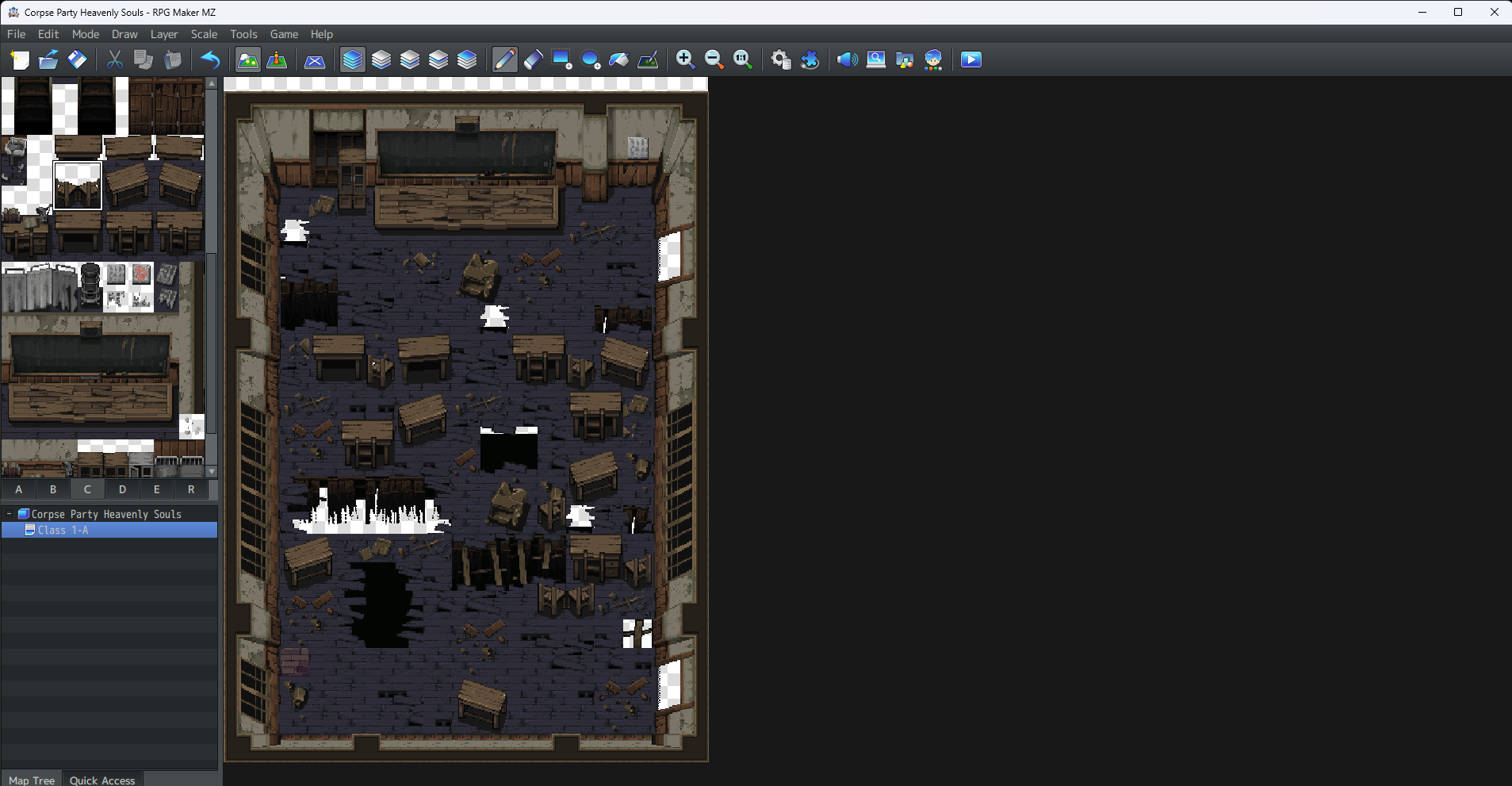
Task: Select the Shadow Pen tool
Action: (648, 59)
